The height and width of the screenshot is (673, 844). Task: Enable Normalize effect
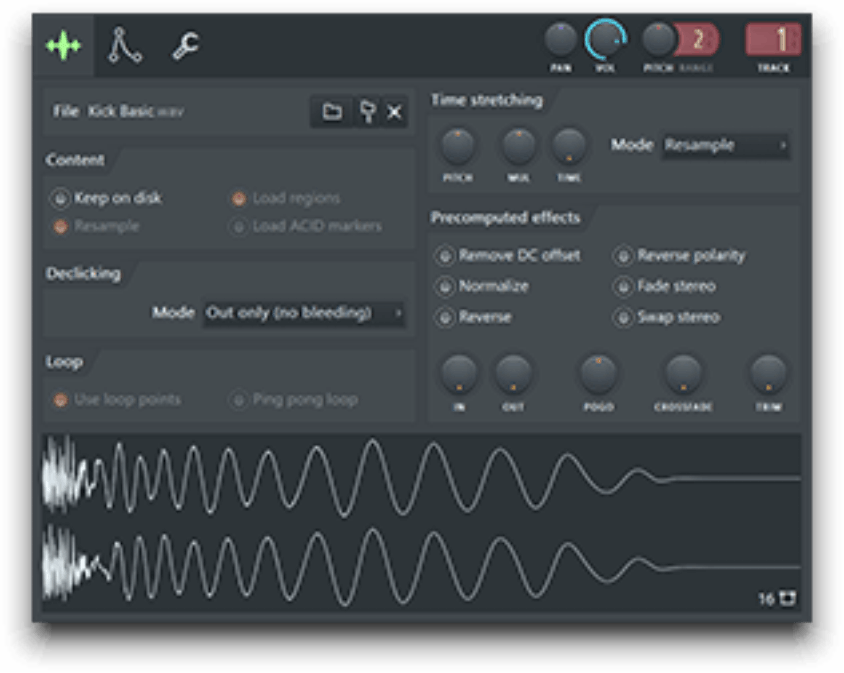coord(482,286)
